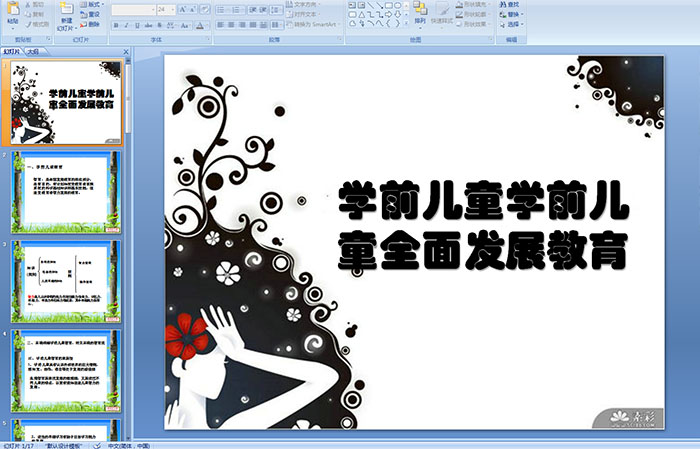Pick the arrow line shape in gallery

click(379, 5)
